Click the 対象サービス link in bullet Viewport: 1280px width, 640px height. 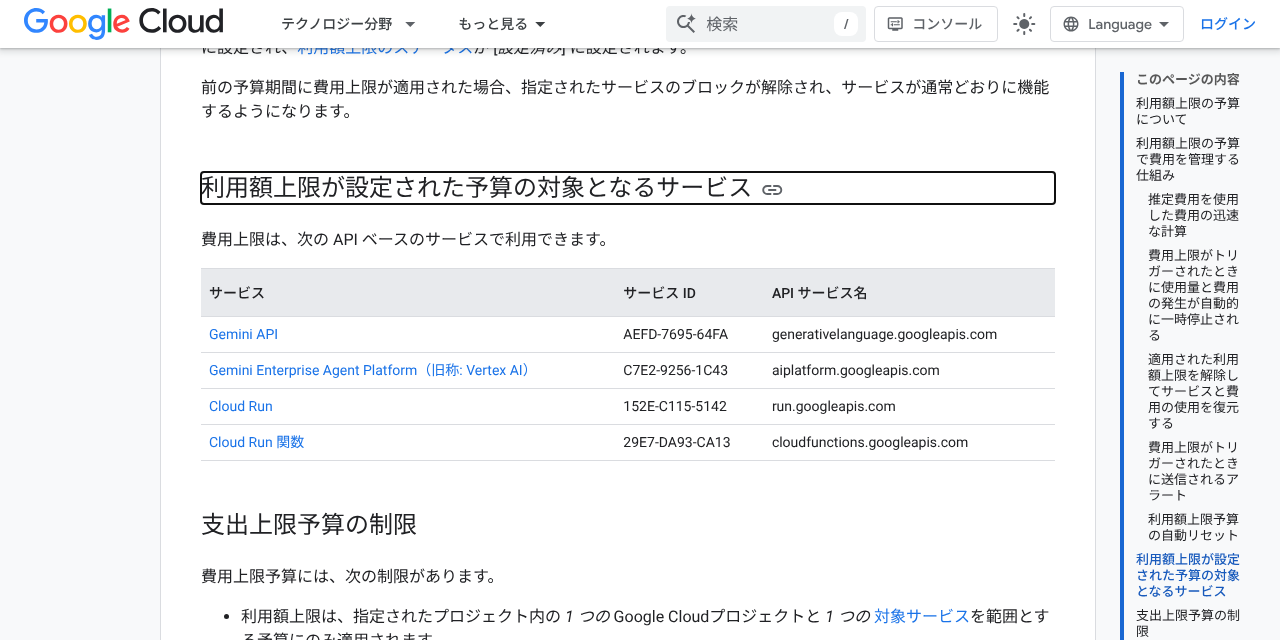pos(922,616)
